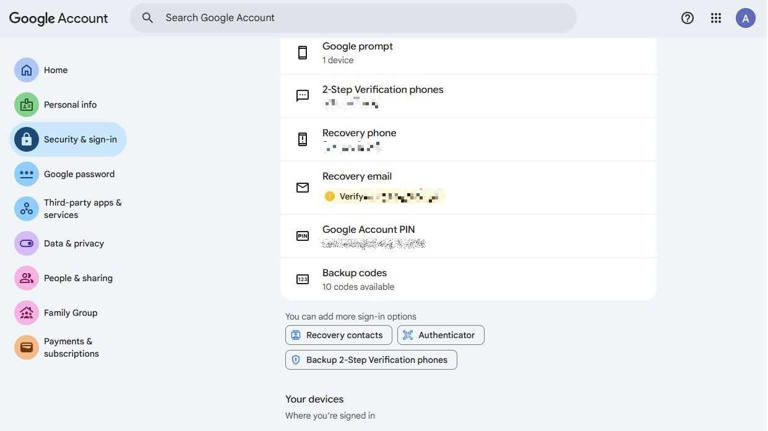Click the Backup 2-Step Verification phones shield icon
The image size is (768, 431).
pos(296,359)
